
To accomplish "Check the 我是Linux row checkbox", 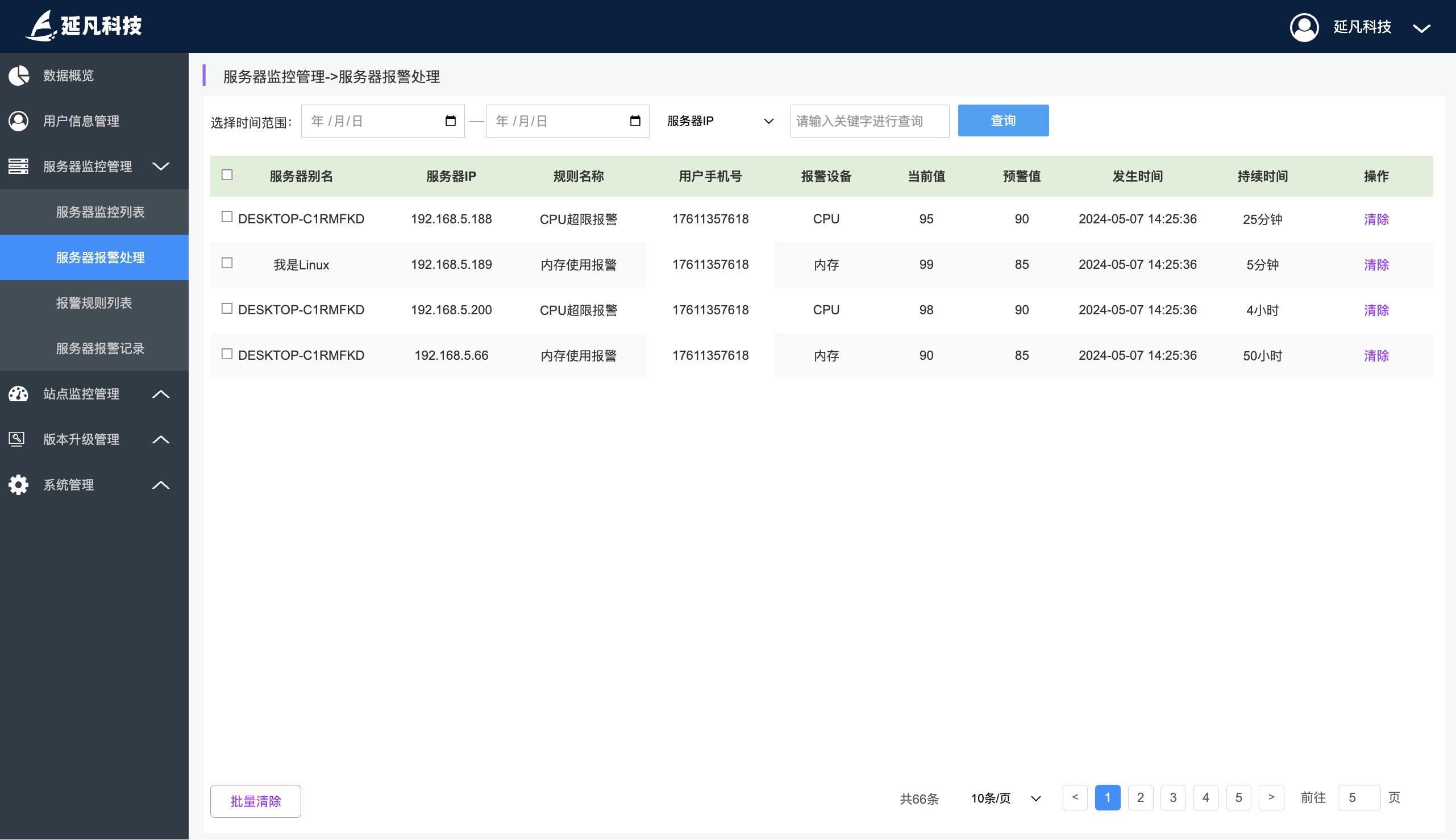I will click(227, 263).
